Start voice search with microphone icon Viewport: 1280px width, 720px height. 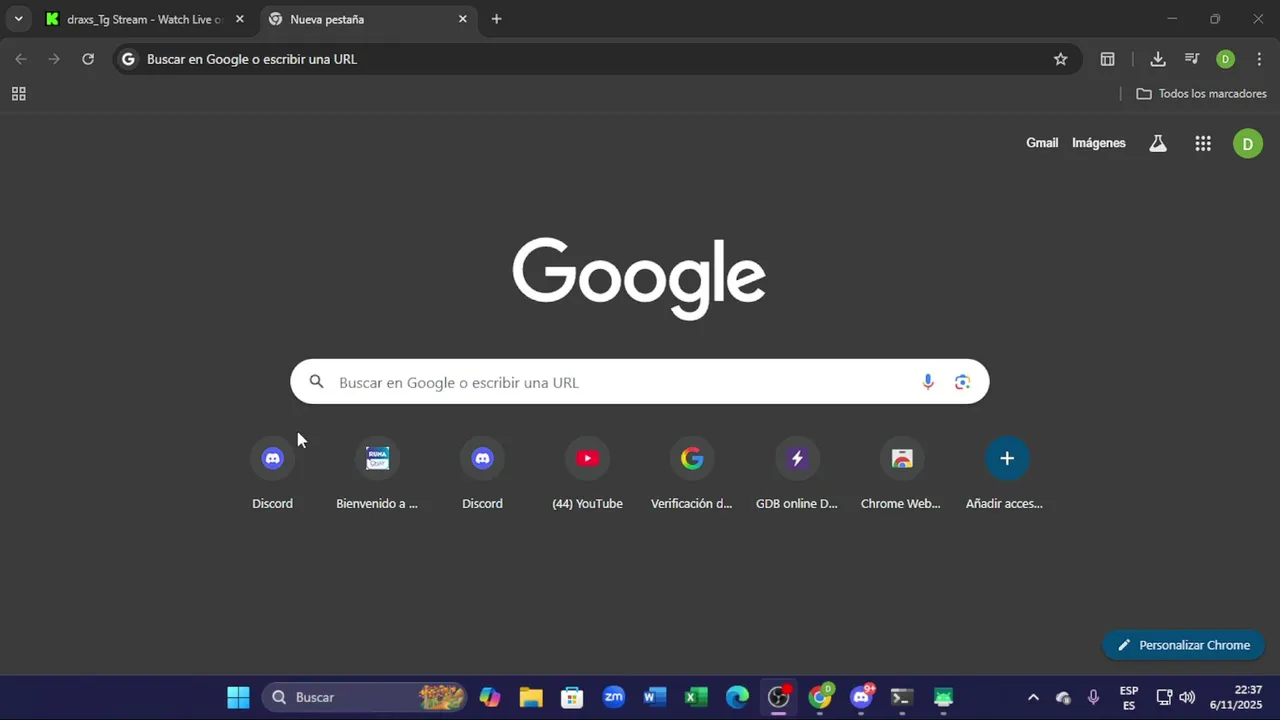[x=928, y=382]
